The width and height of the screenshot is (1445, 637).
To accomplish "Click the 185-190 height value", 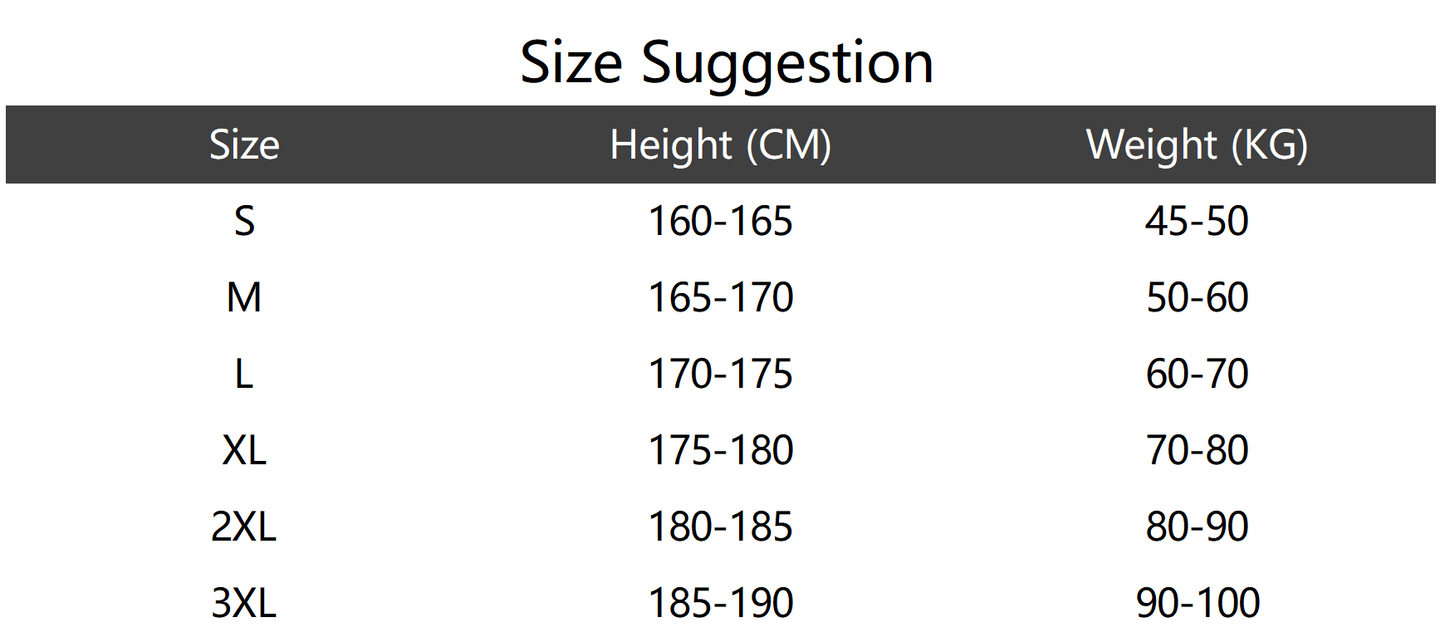I will tap(720, 603).
